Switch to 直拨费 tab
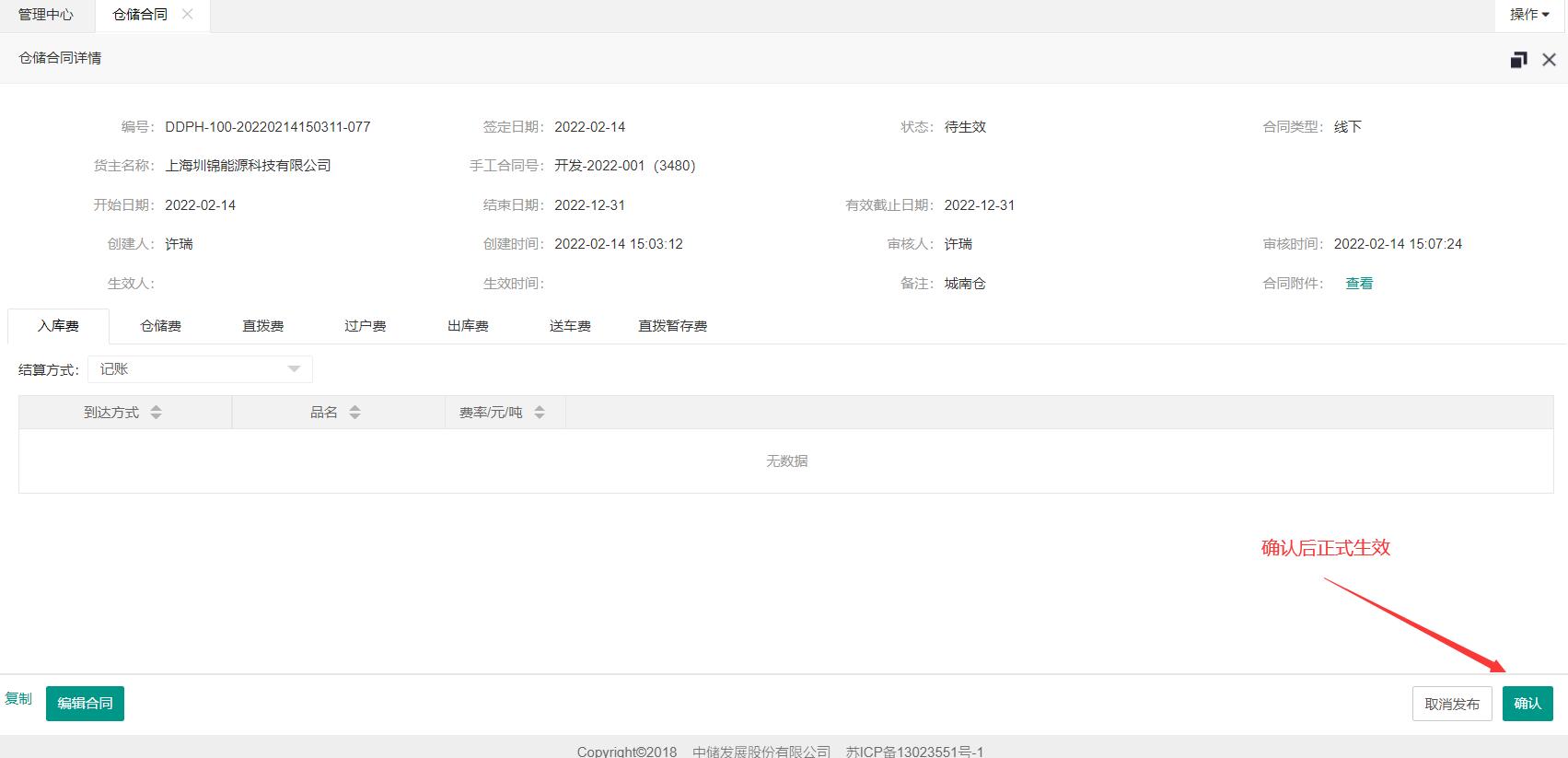 pos(262,326)
